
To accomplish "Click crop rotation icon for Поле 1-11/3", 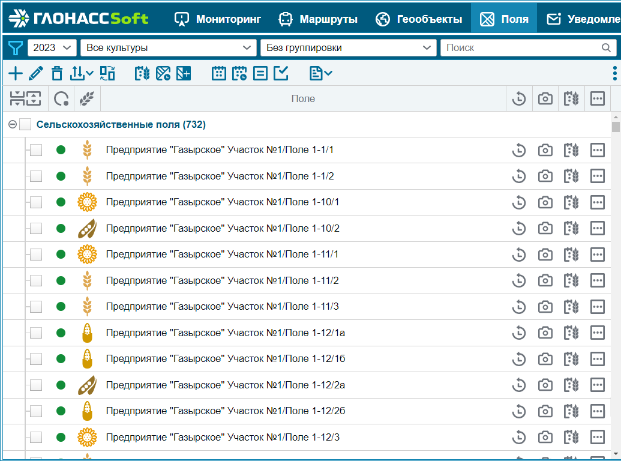I will click(571, 307).
